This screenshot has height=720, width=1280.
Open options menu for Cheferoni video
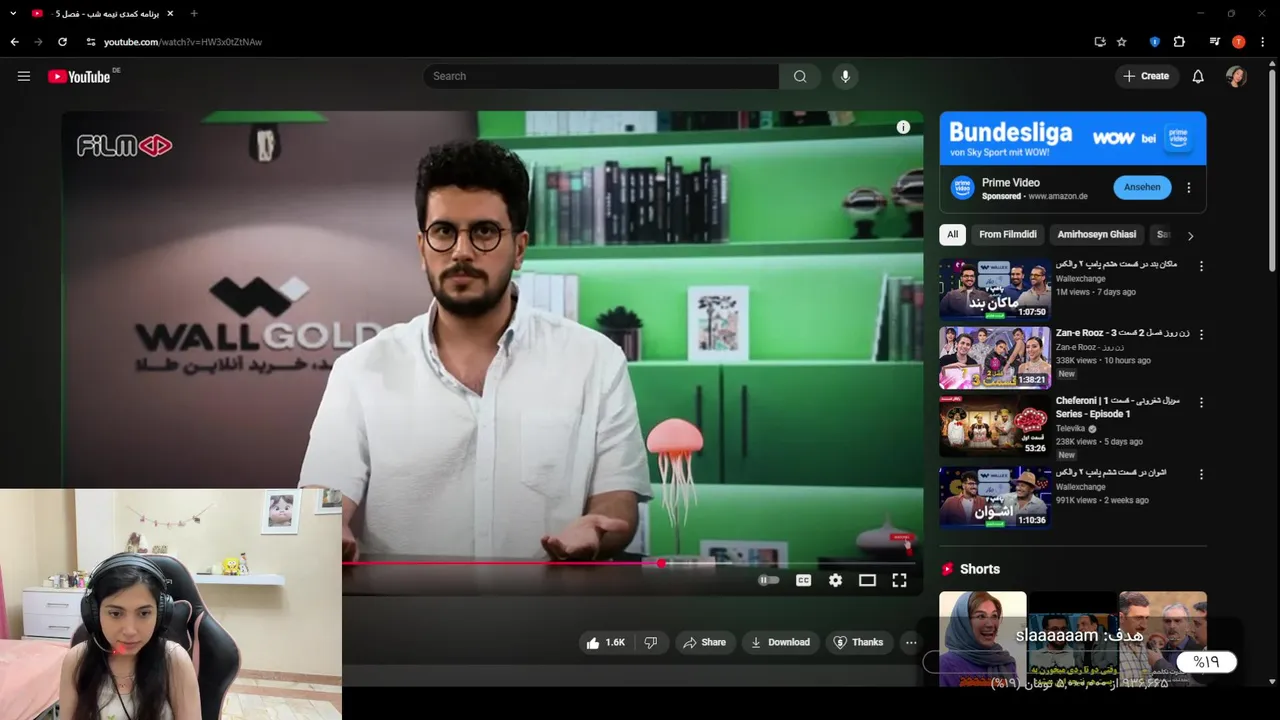pyautogui.click(x=1201, y=402)
